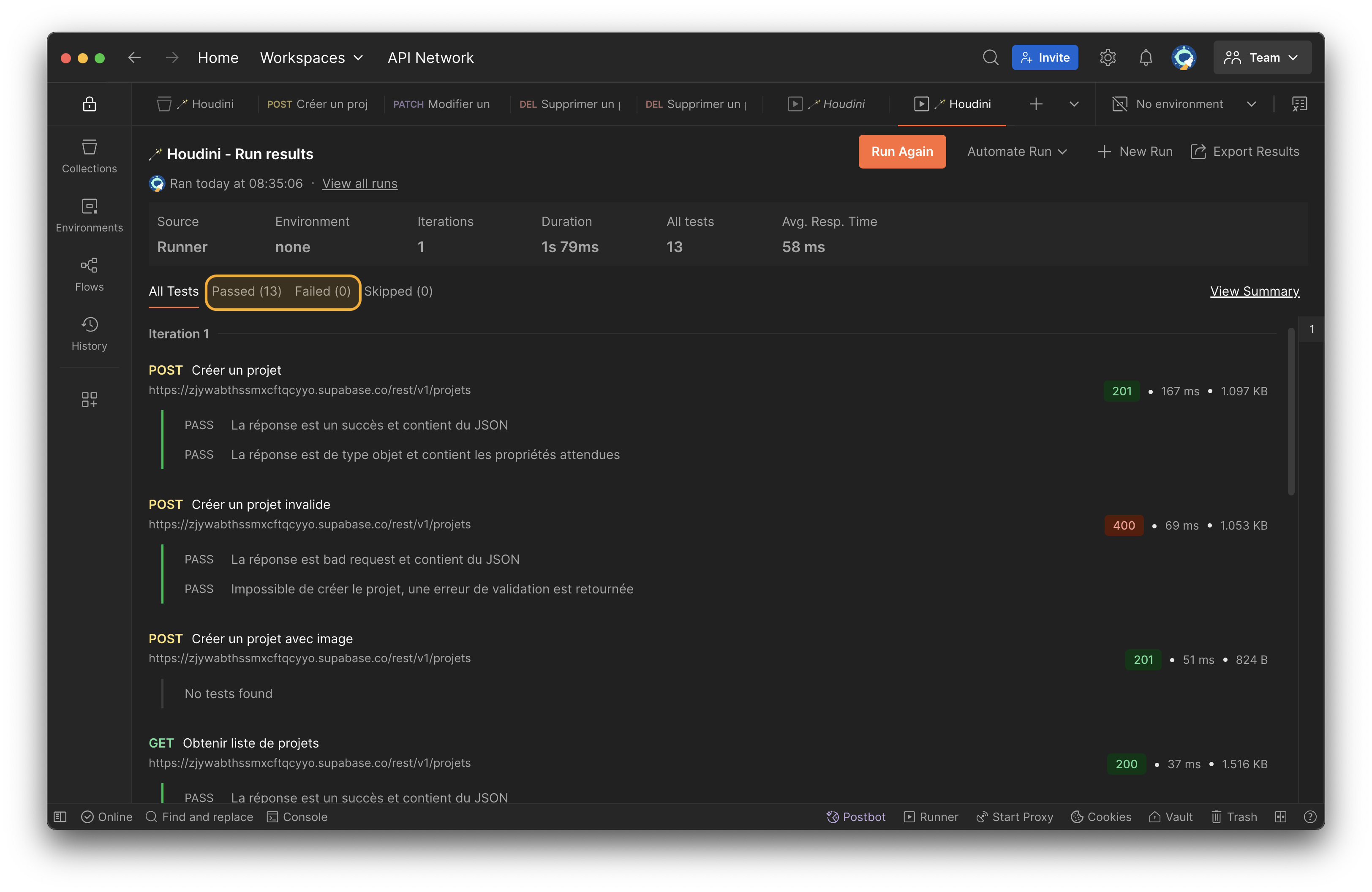Viewport: 1372px width, 892px height.
Task: Open the No environment selector
Action: click(x=1184, y=104)
